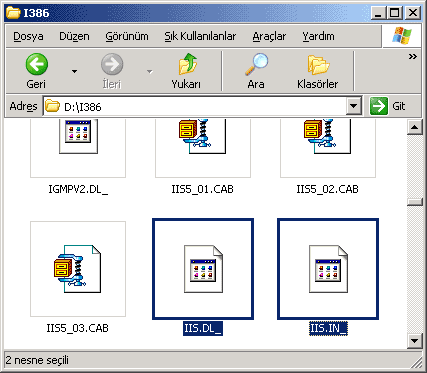Open the Sık Kullanılanlar menu
The height and width of the screenshot is (373, 427).
tap(200, 36)
